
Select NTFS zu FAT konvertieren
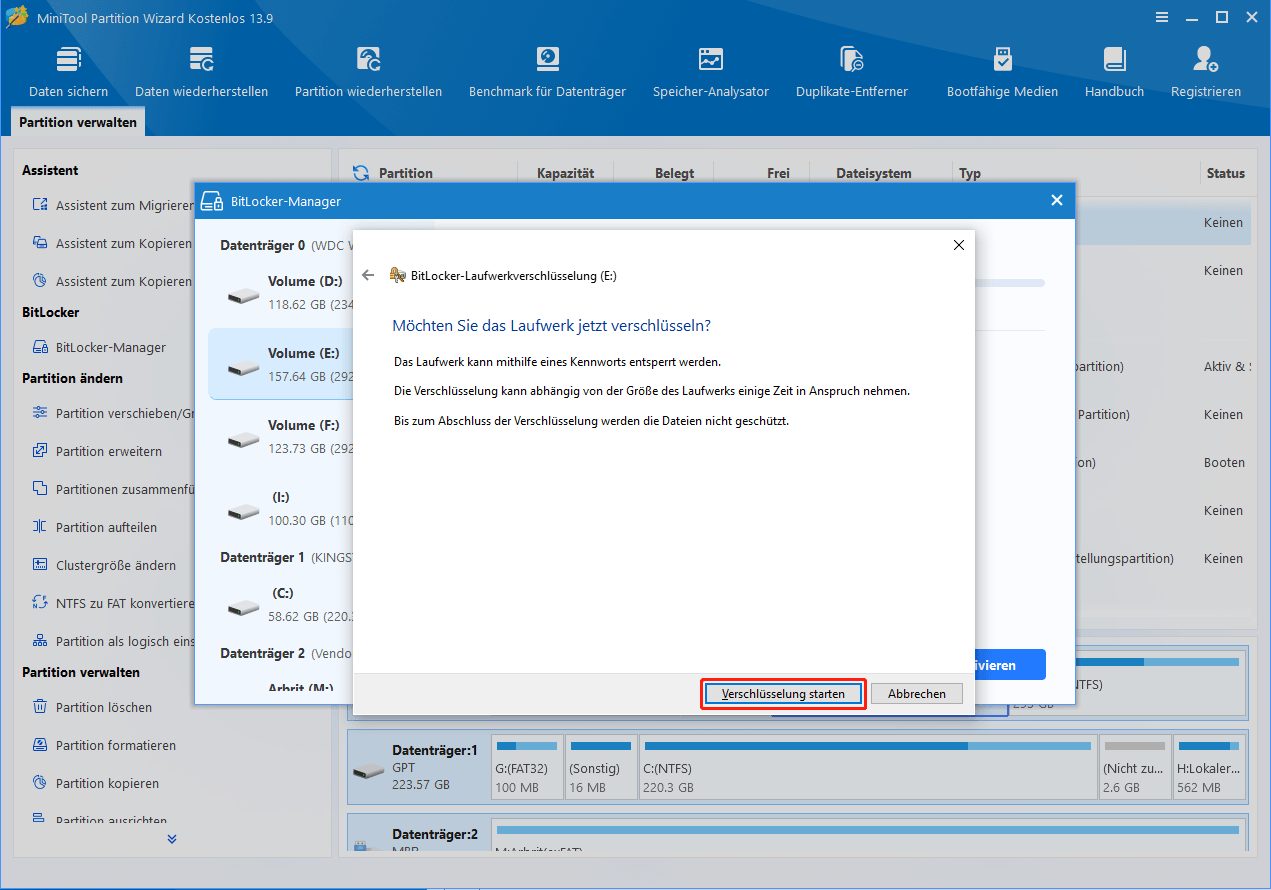point(112,603)
